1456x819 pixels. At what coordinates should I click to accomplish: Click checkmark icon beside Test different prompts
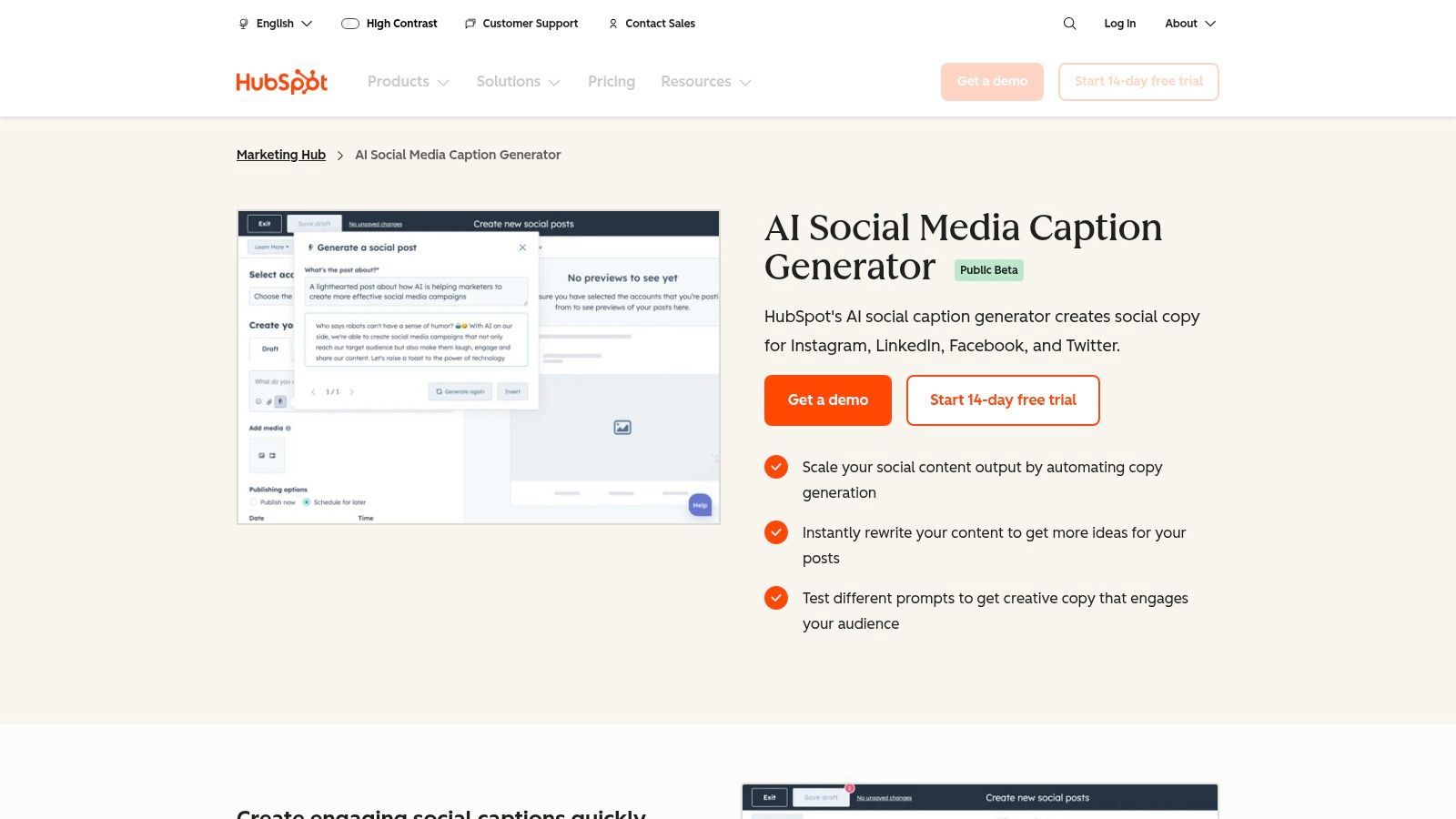tap(776, 598)
